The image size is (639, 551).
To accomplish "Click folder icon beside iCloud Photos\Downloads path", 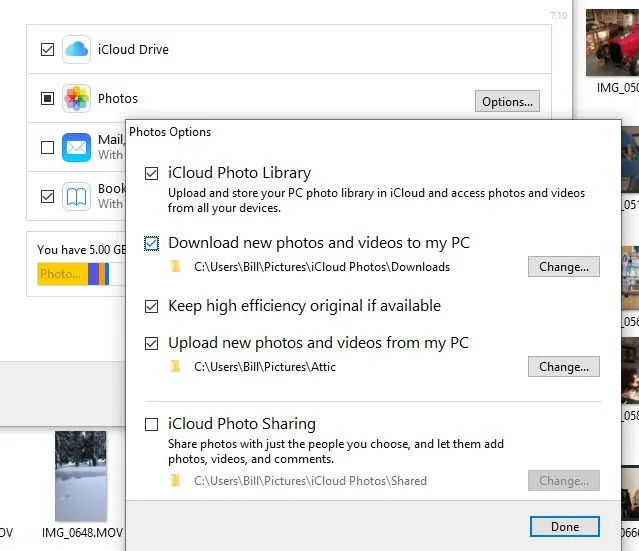I will (x=176, y=267).
